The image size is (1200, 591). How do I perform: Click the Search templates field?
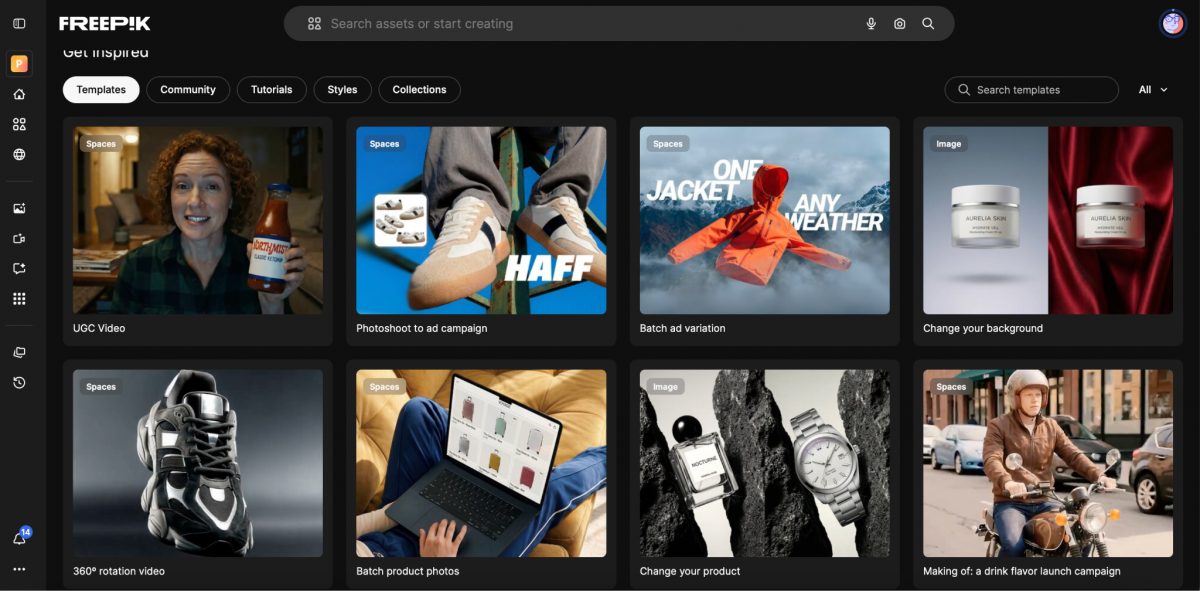point(1031,90)
